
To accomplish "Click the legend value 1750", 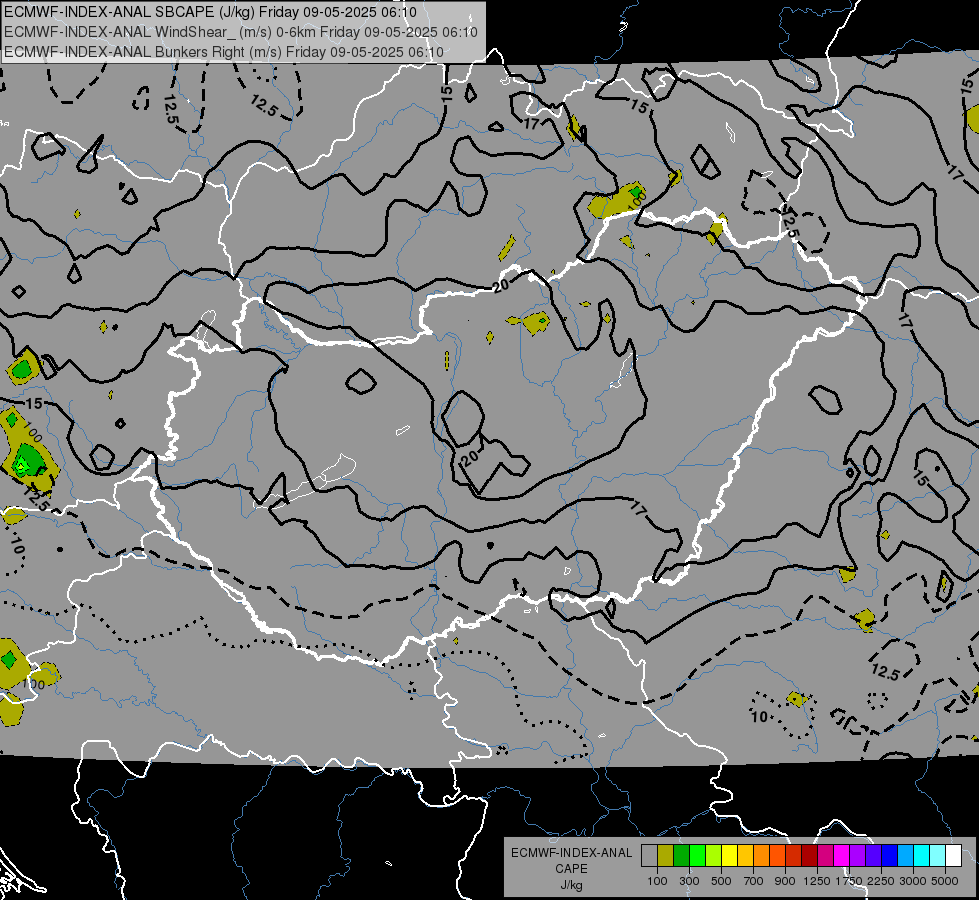I will pos(849,881).
